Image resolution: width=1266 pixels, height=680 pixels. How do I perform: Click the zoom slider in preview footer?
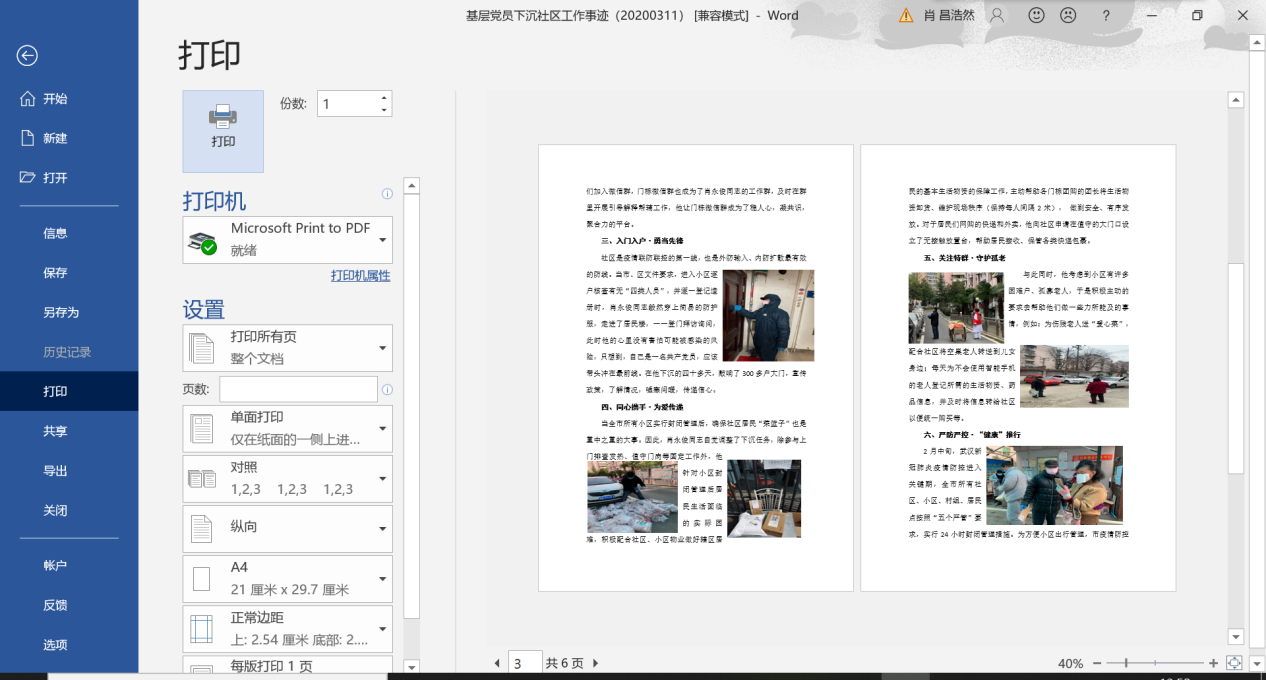pyautogui.click(x=1126, y=663)
